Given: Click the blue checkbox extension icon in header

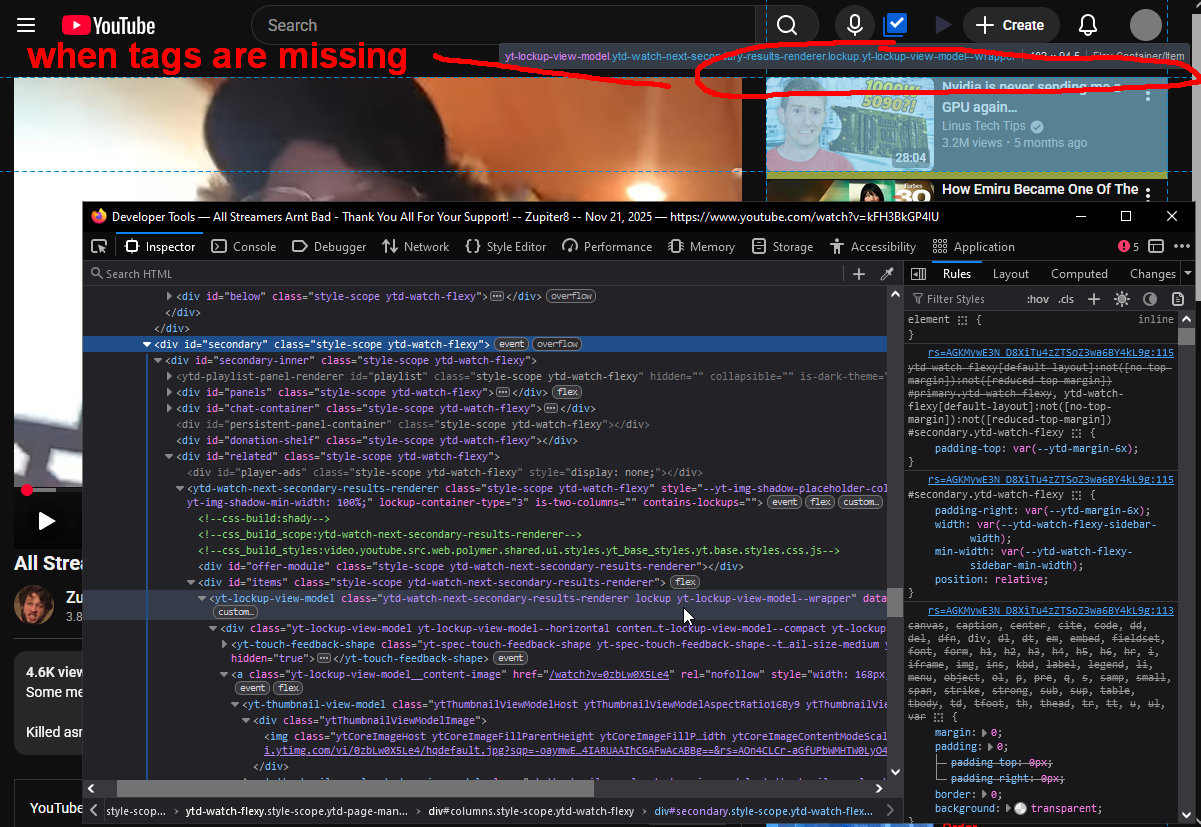Looking at the screenshot, I should [x=895, y=24].
